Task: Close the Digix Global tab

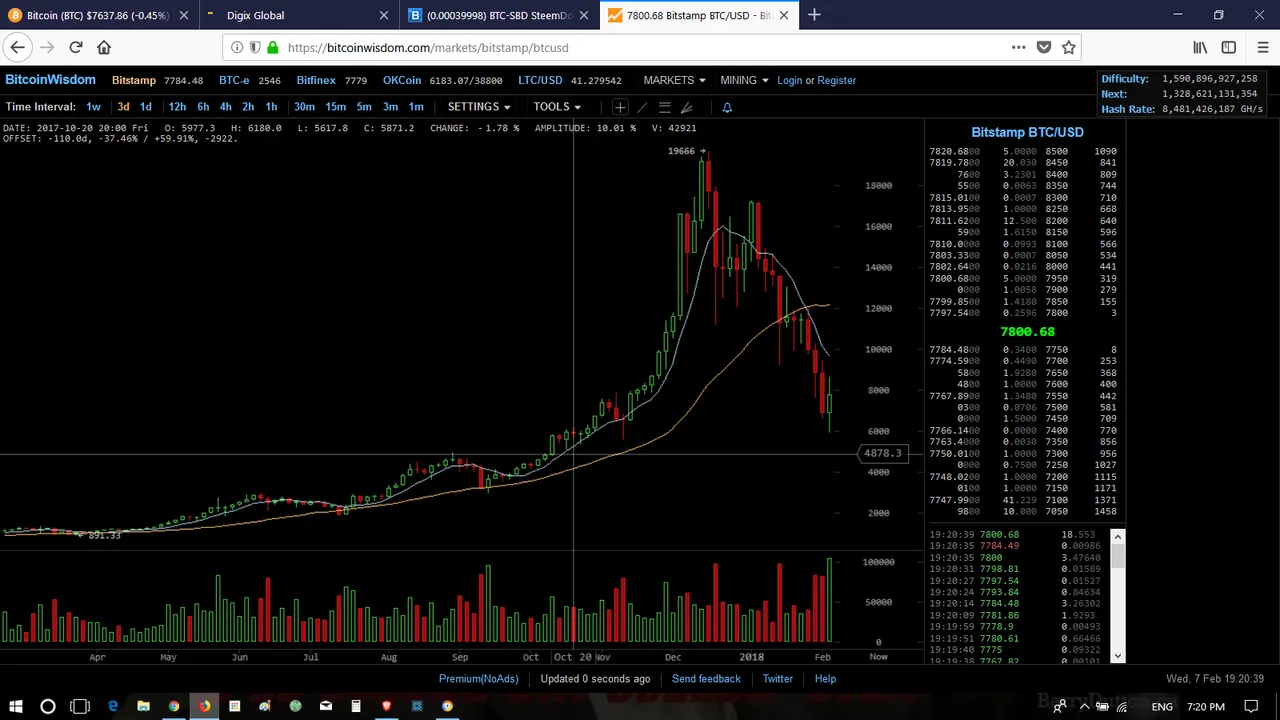Action: (x=384, y=15)
